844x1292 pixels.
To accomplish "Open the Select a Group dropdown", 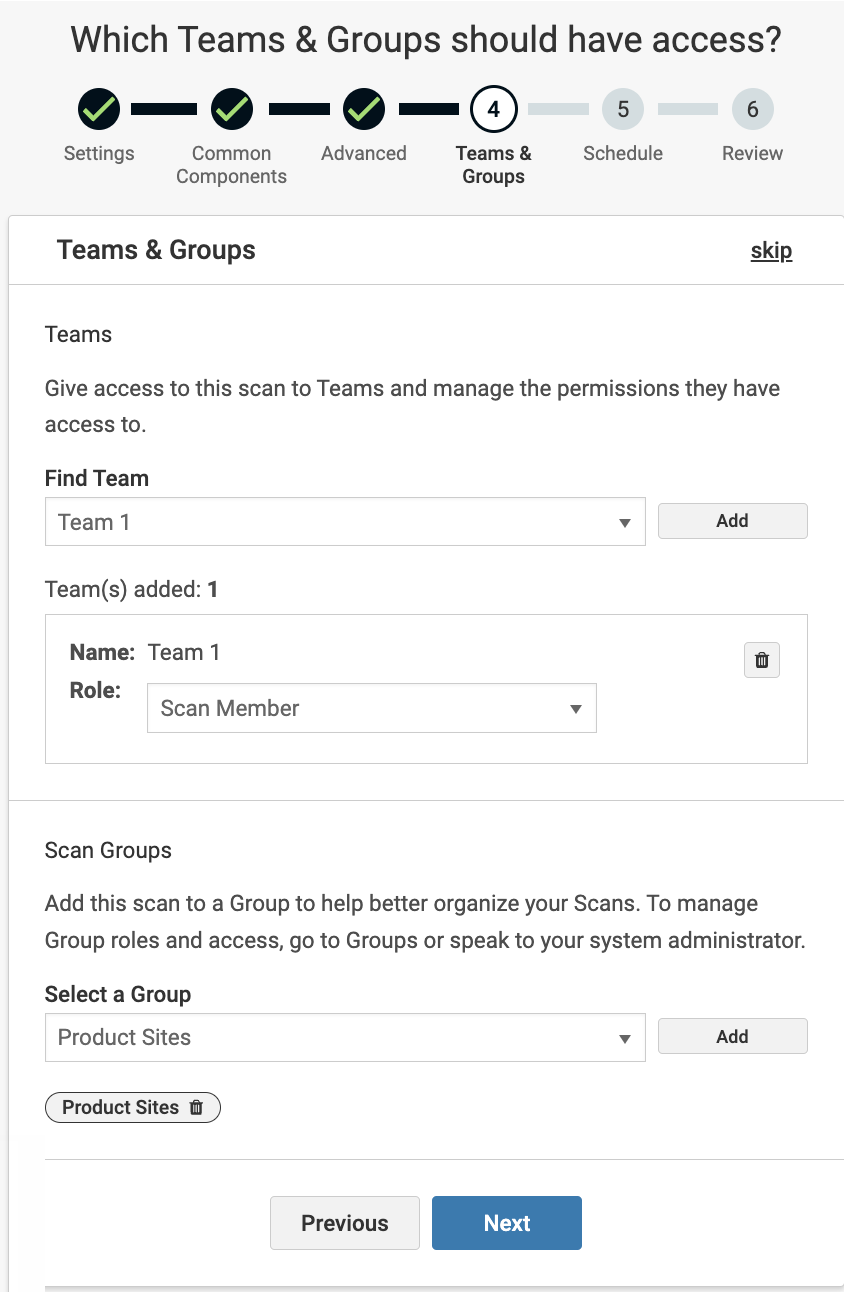I will (x=345, y=1036).
